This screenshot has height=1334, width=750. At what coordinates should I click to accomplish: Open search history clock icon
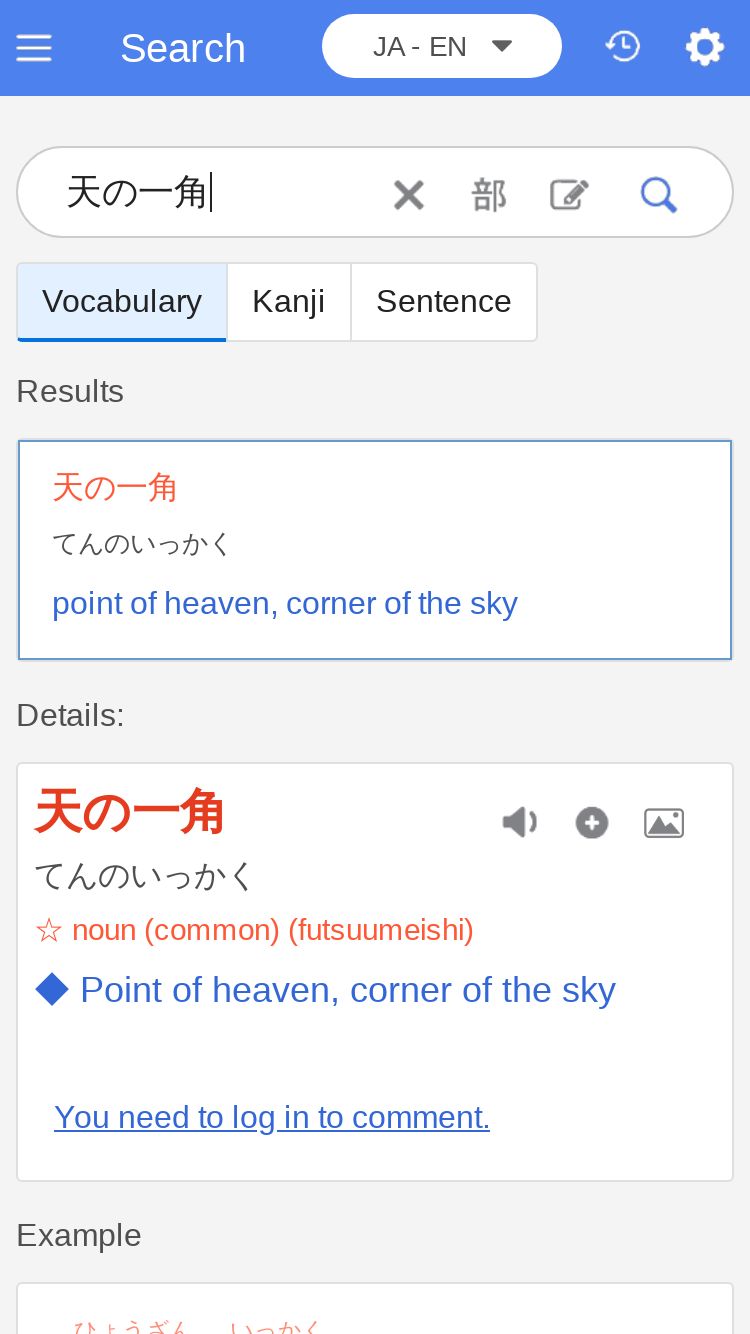pyautogui.click(x=623, y=46)
